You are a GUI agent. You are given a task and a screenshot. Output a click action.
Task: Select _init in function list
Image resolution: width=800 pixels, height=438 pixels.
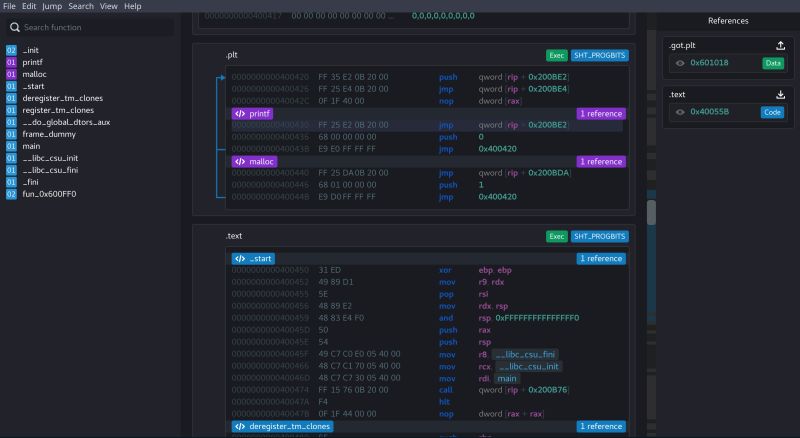click(30, 50)
